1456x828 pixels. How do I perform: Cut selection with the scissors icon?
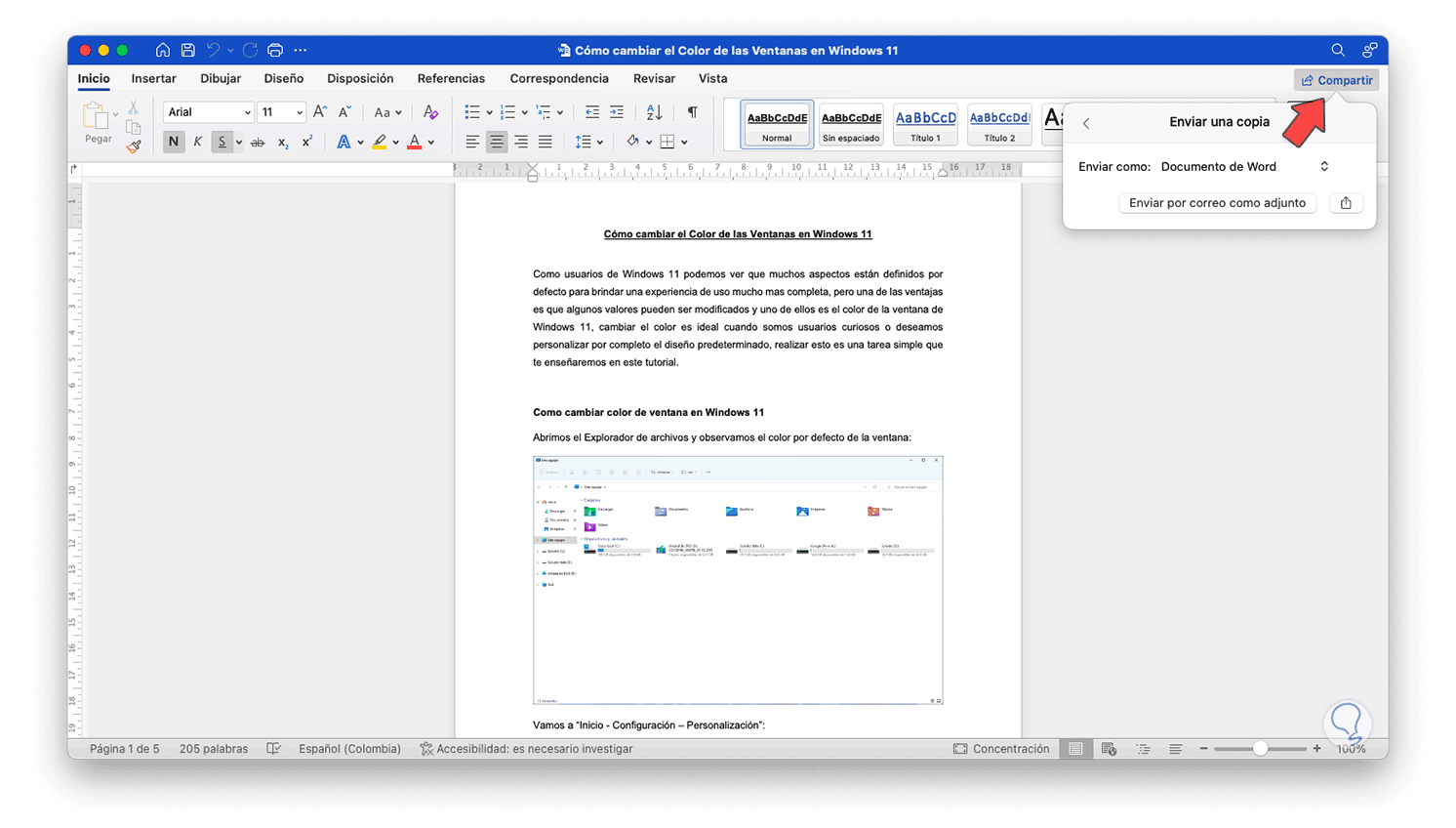pos(134,107)
